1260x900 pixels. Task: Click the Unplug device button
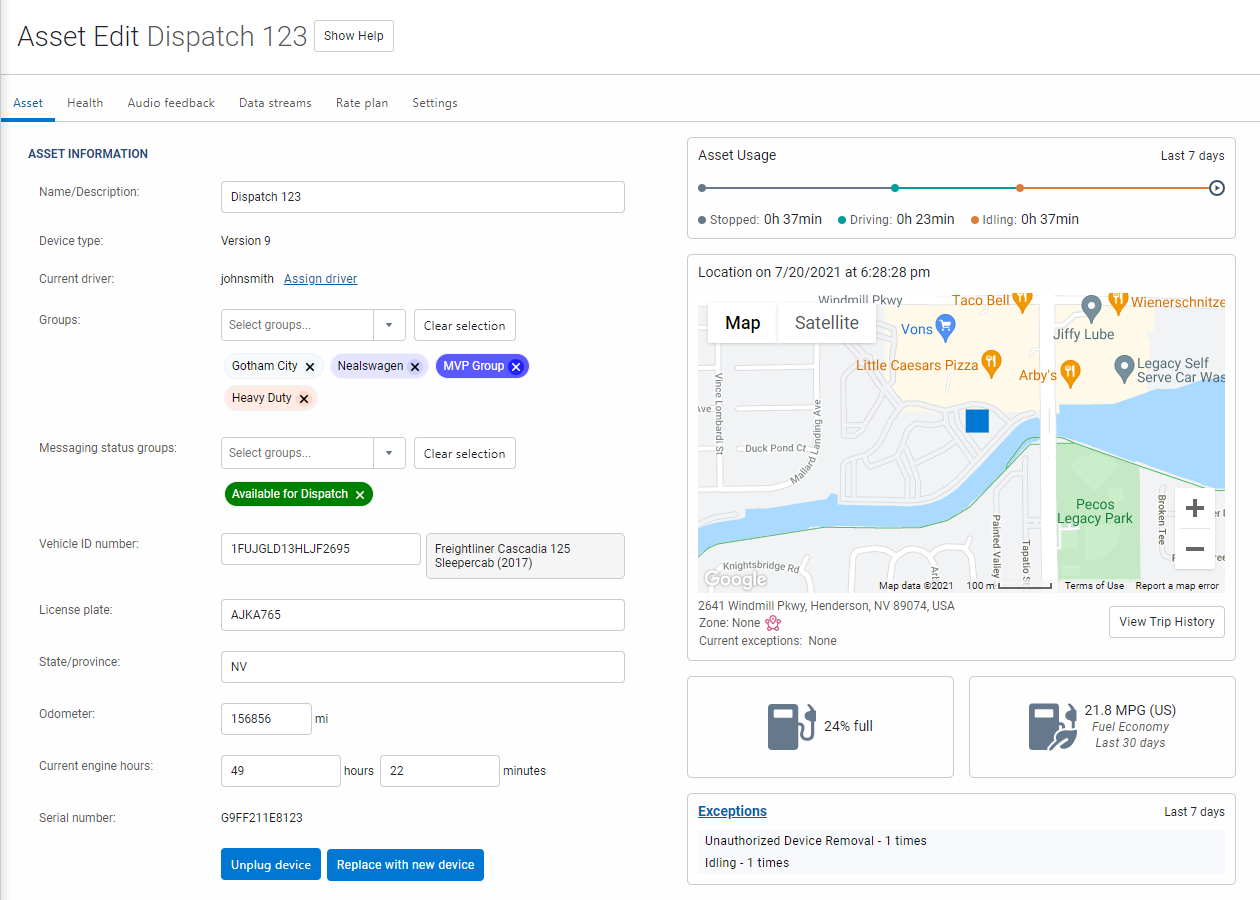coord(271,864)
